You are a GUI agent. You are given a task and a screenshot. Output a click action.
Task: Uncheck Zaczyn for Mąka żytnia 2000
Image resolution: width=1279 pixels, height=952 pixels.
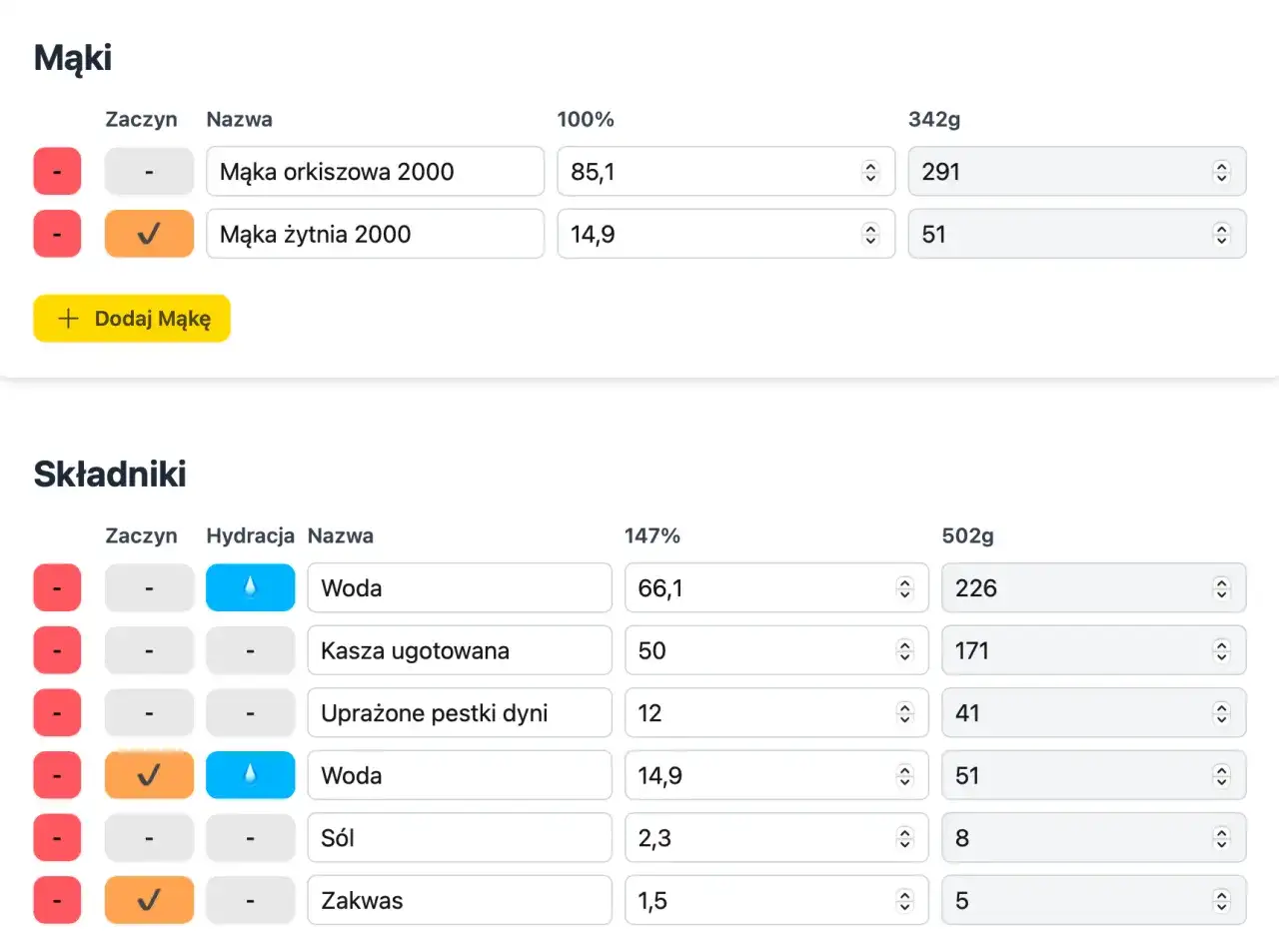tap(149, 234)
